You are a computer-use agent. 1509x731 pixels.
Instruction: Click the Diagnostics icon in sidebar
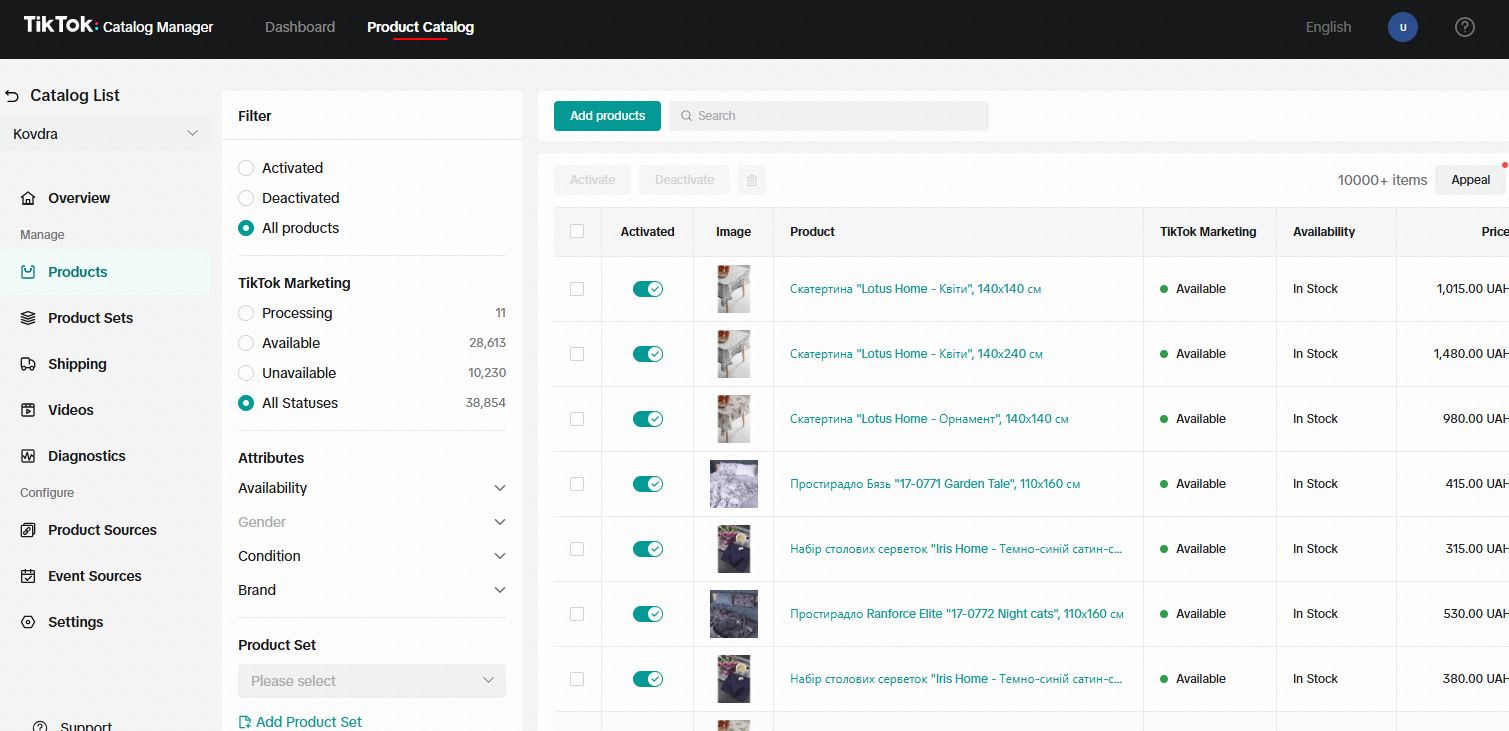coord(28,456)
